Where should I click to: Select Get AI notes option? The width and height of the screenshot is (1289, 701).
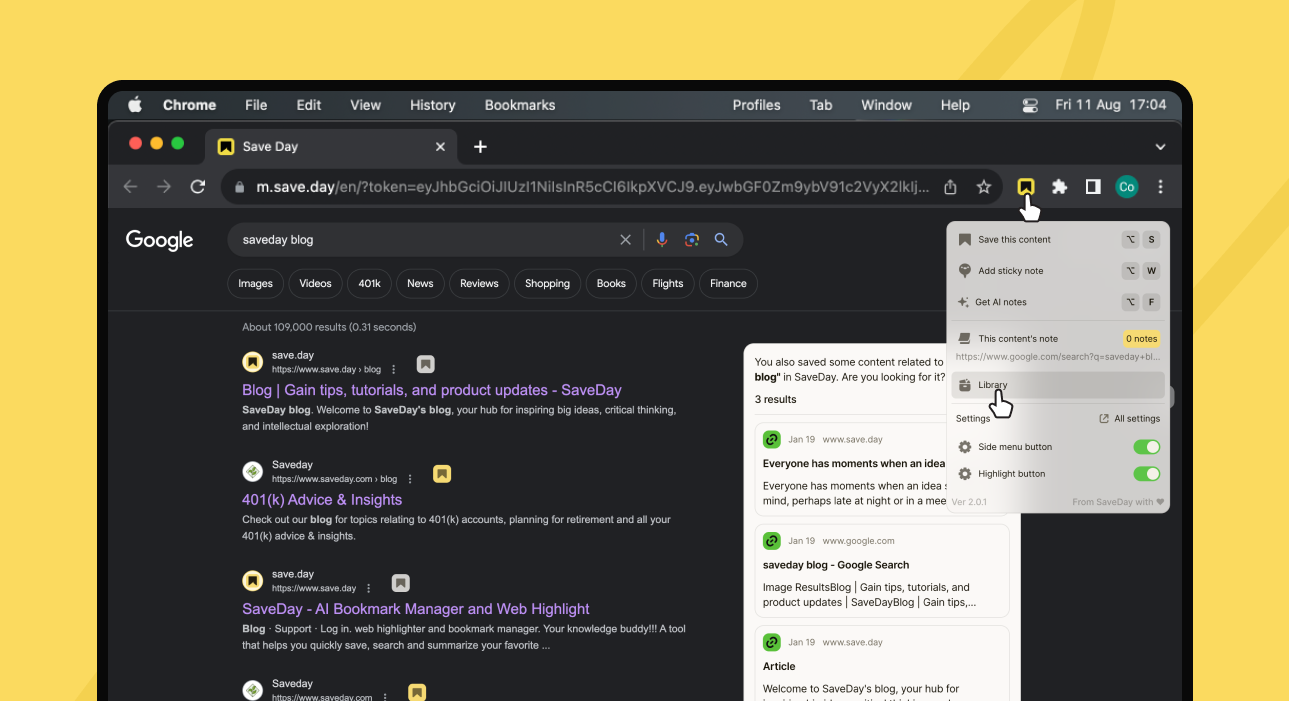(1058, 302)
